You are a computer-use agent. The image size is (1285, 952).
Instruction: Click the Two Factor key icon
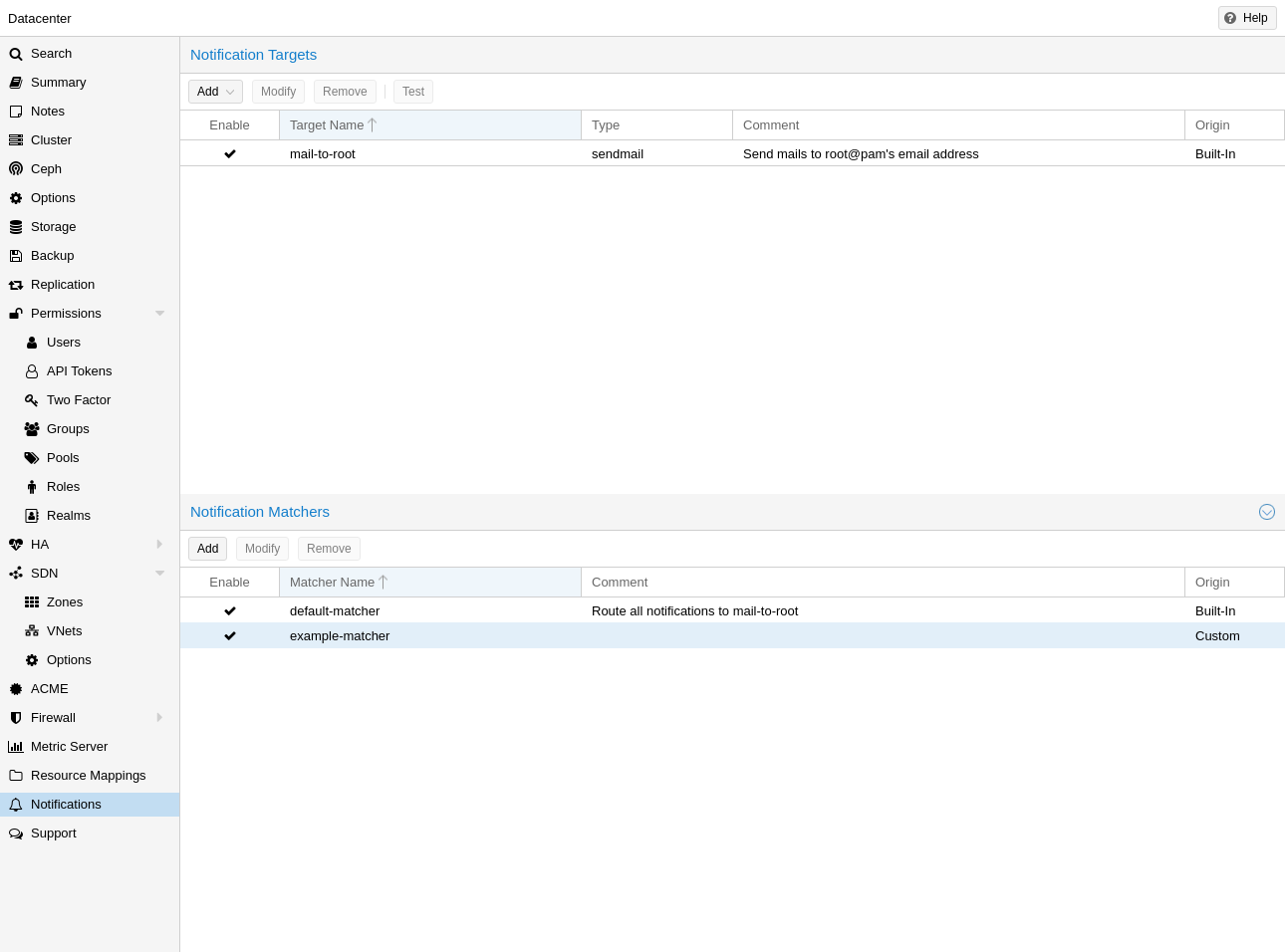(32, 400)
